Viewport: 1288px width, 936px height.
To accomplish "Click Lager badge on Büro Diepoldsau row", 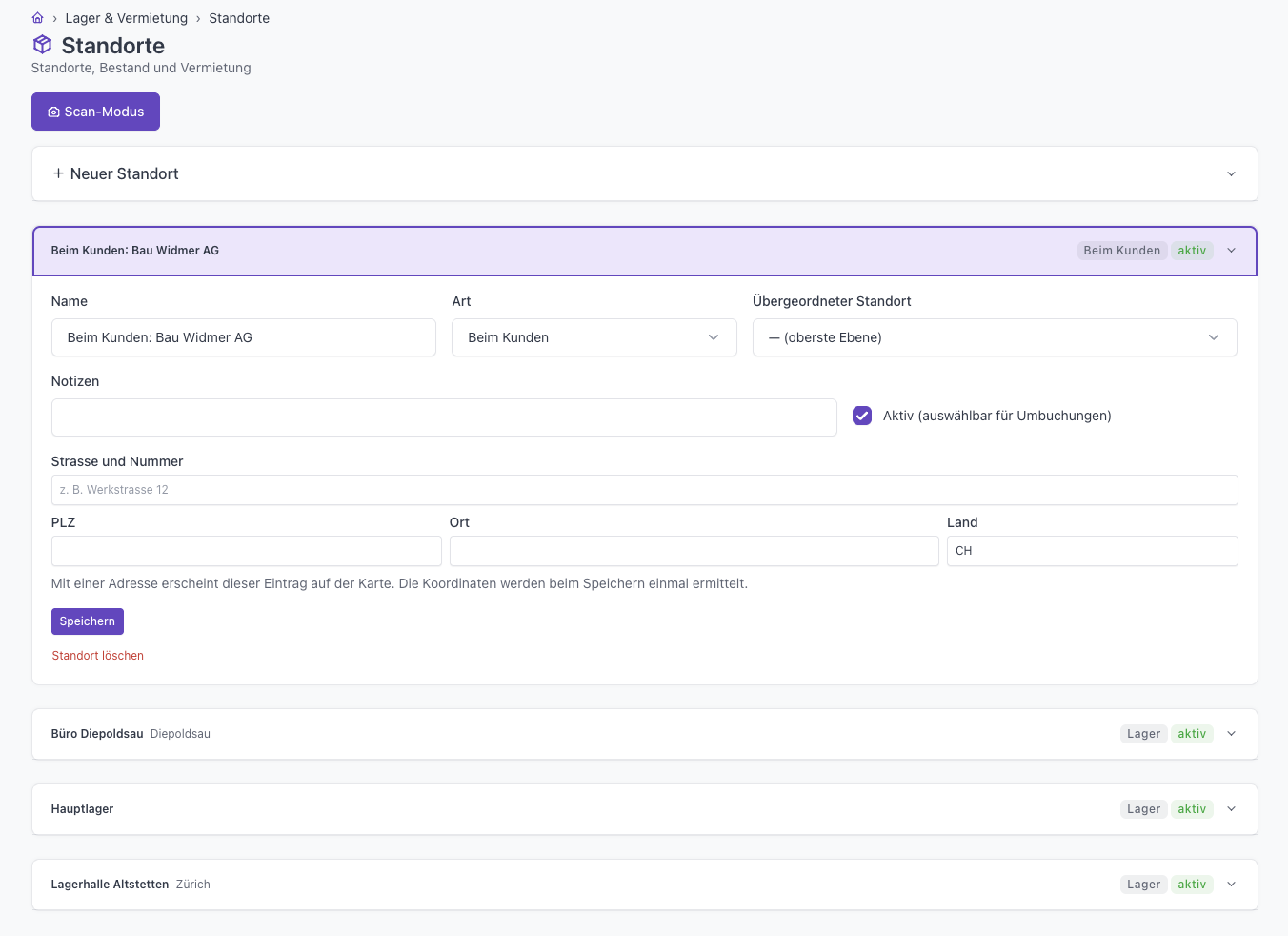I will (x=1143, y=734).
